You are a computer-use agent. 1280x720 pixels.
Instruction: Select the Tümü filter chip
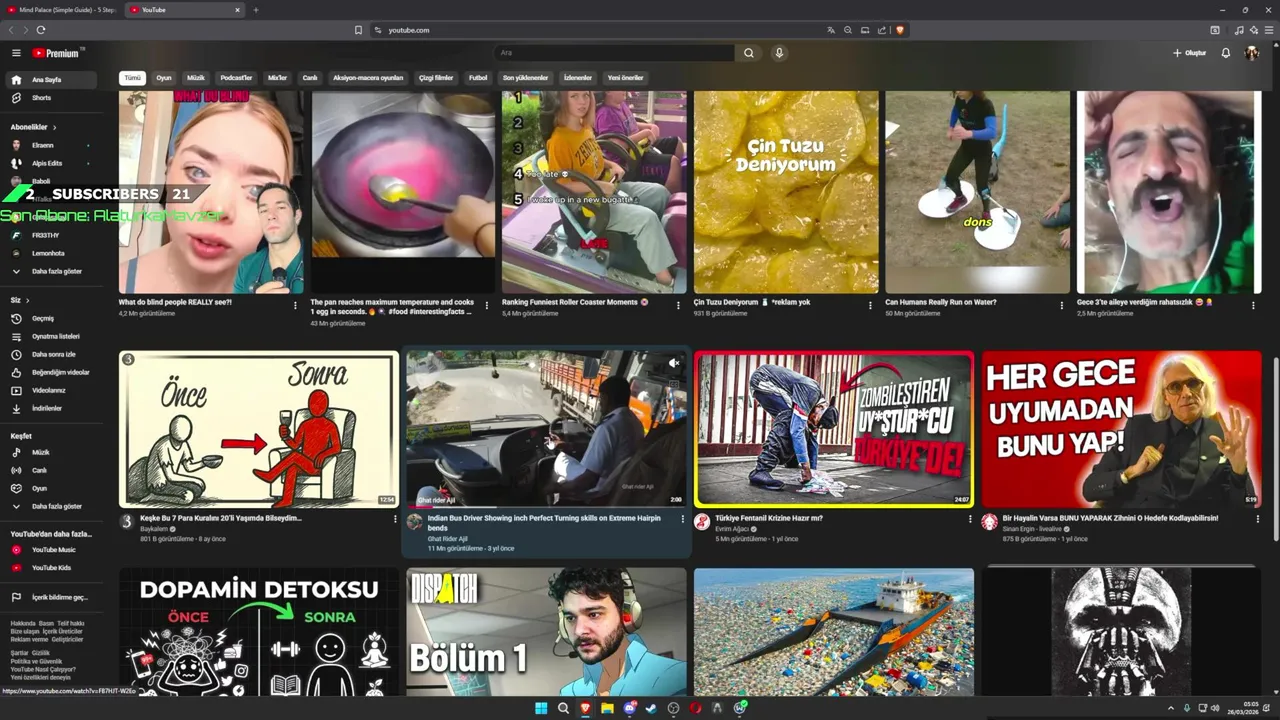pyautogui.click(x=132, y=78)
